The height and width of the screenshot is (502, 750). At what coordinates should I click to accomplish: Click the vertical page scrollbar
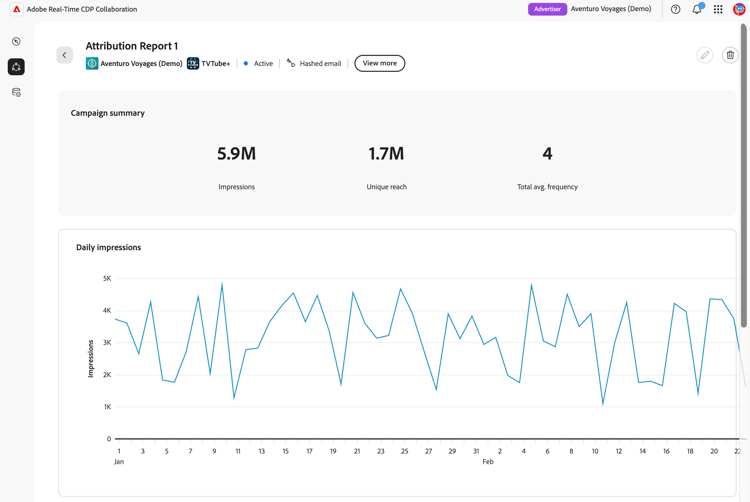744,175
